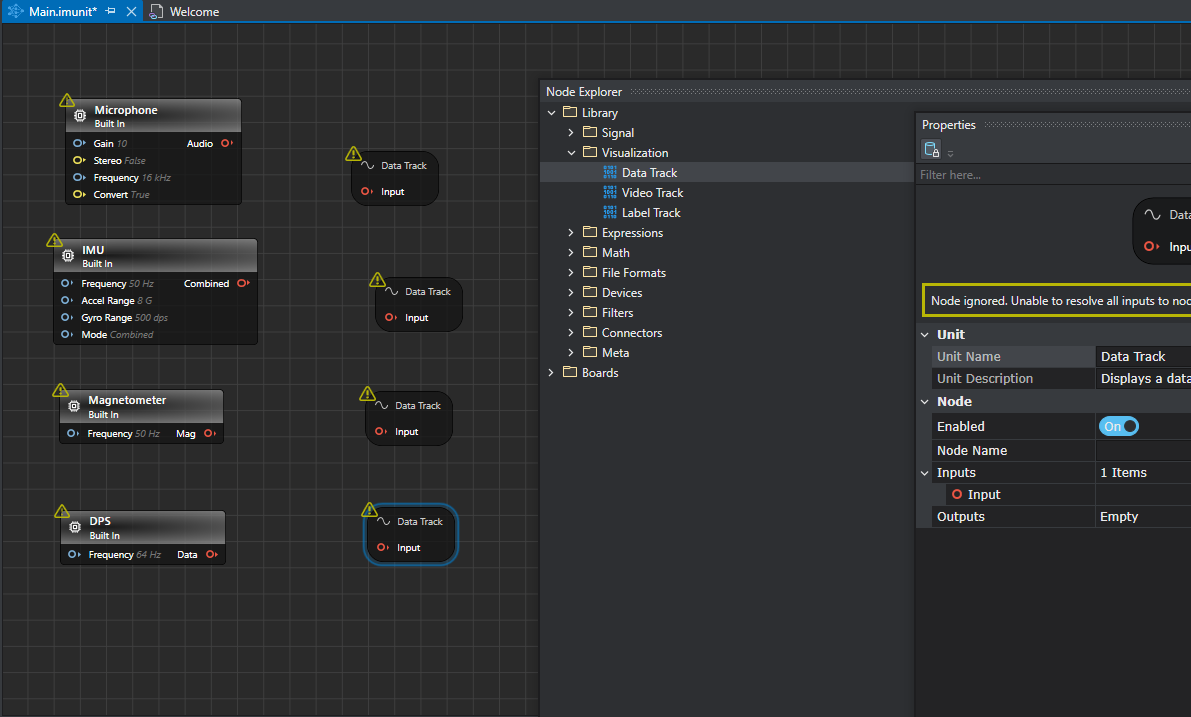Close the Main.imunit tab
This screenshot has height=717, width=1191.
click(131, 11)
